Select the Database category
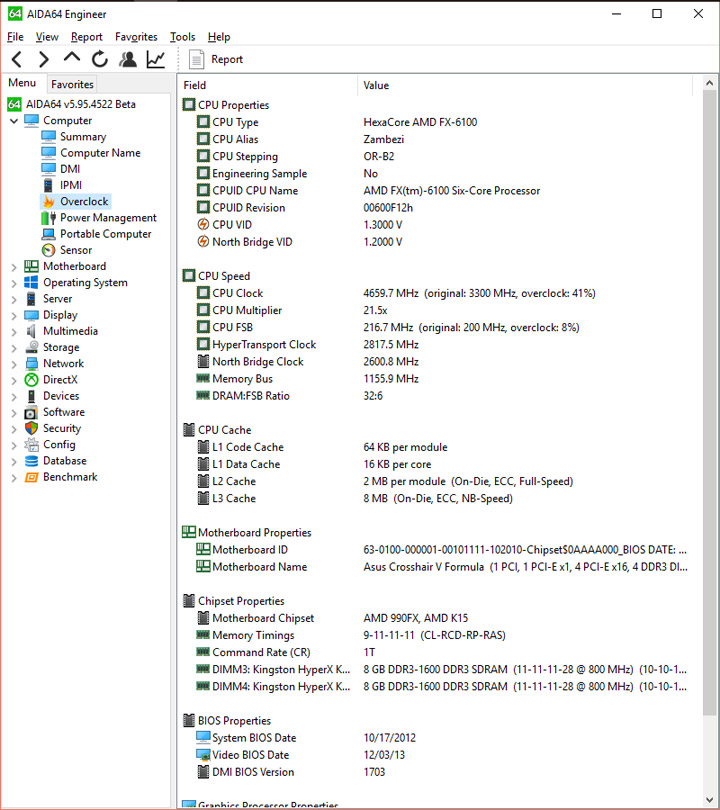720x810 pixels. [65, 461]
